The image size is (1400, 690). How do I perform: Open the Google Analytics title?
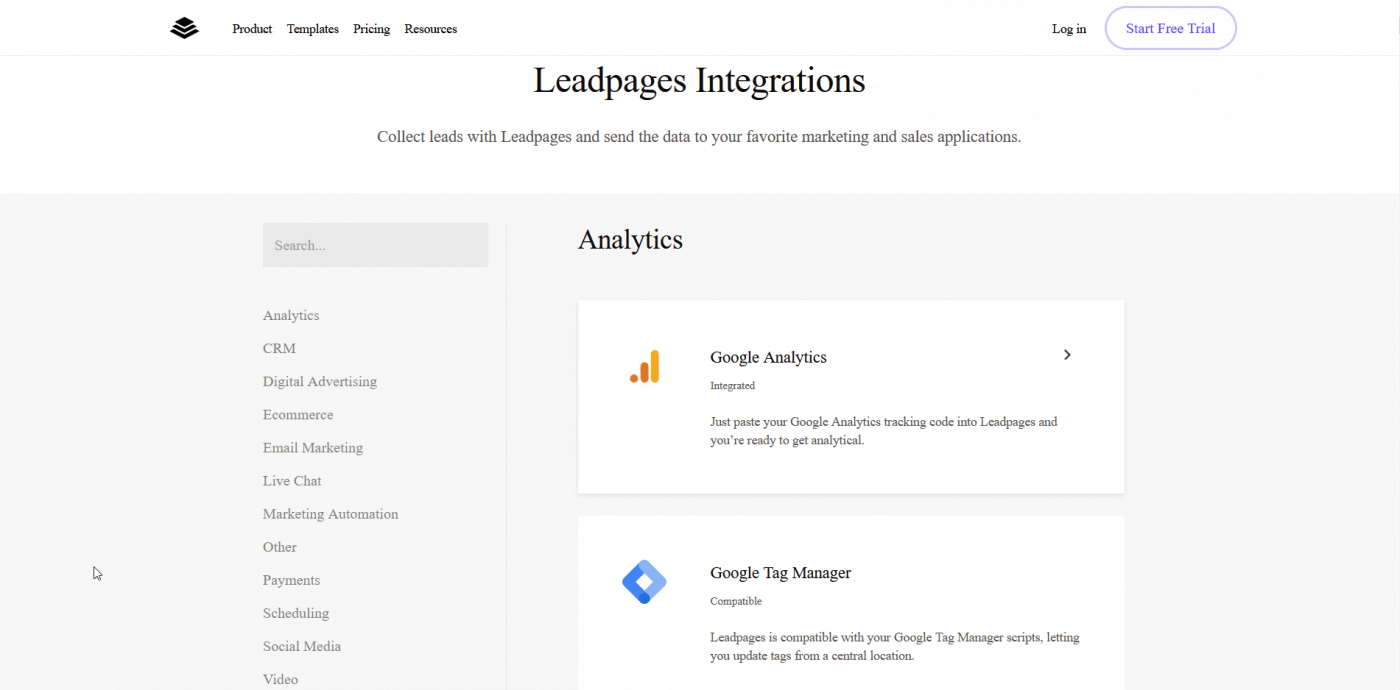768,357
